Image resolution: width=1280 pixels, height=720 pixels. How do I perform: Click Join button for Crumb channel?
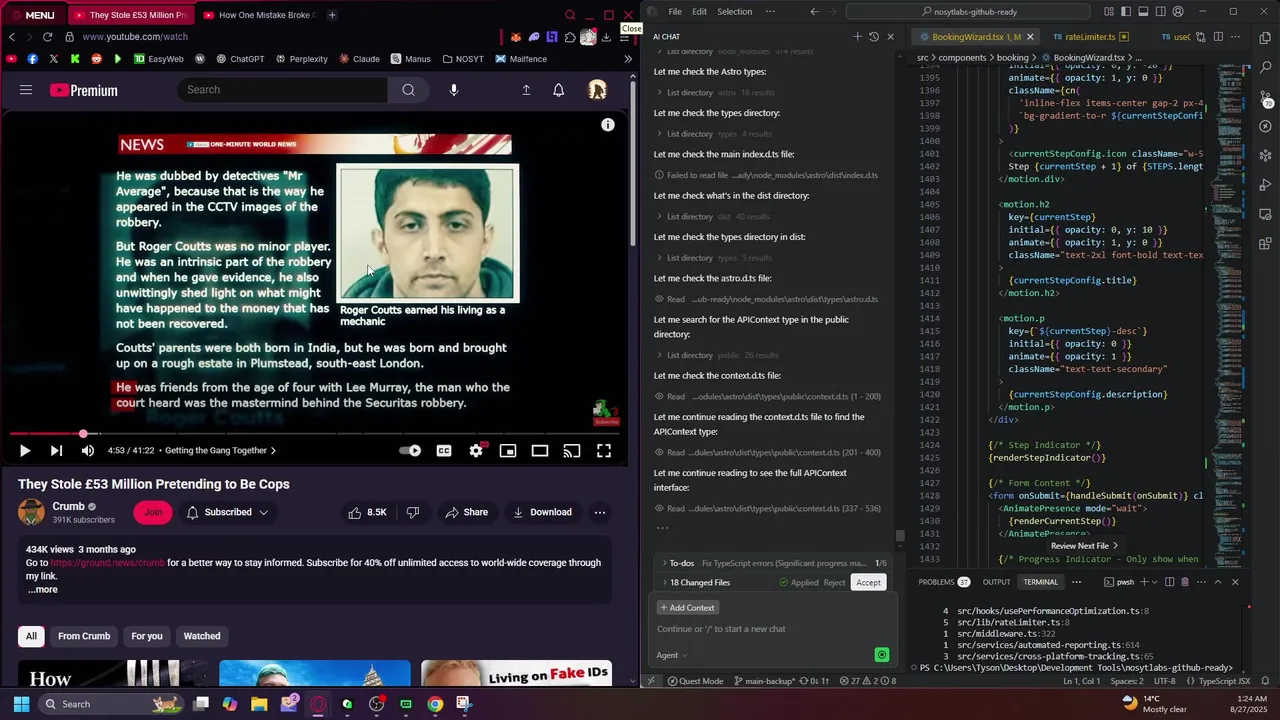point(153,512)
